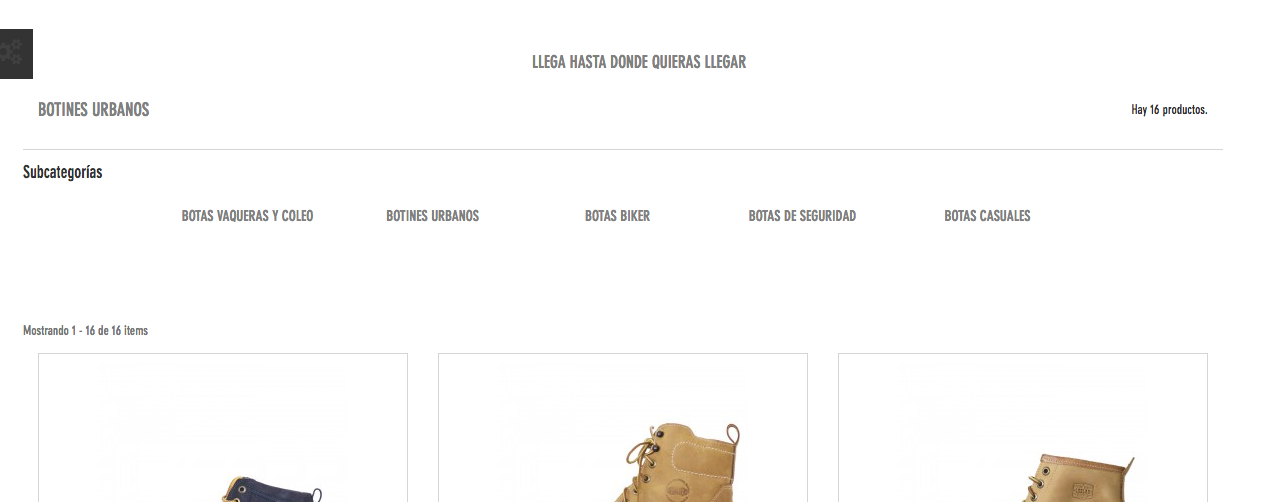The height and width of the screenshot is (502, 1263).
Task: Open Botines Urbanos subcategory link
Action: 432,216
